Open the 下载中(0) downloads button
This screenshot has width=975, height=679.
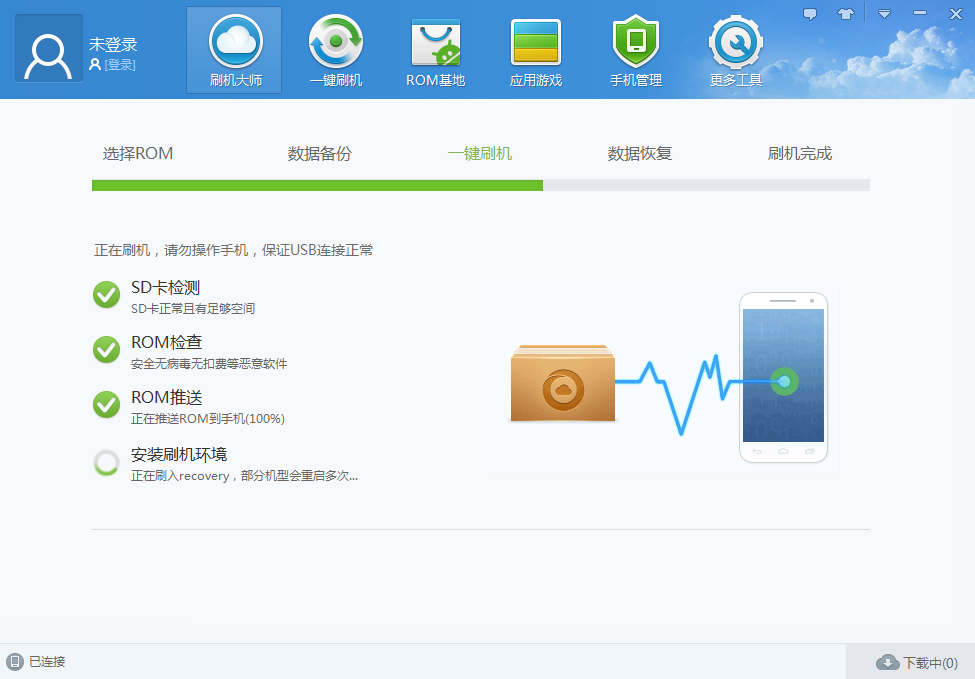click(917, 662)
